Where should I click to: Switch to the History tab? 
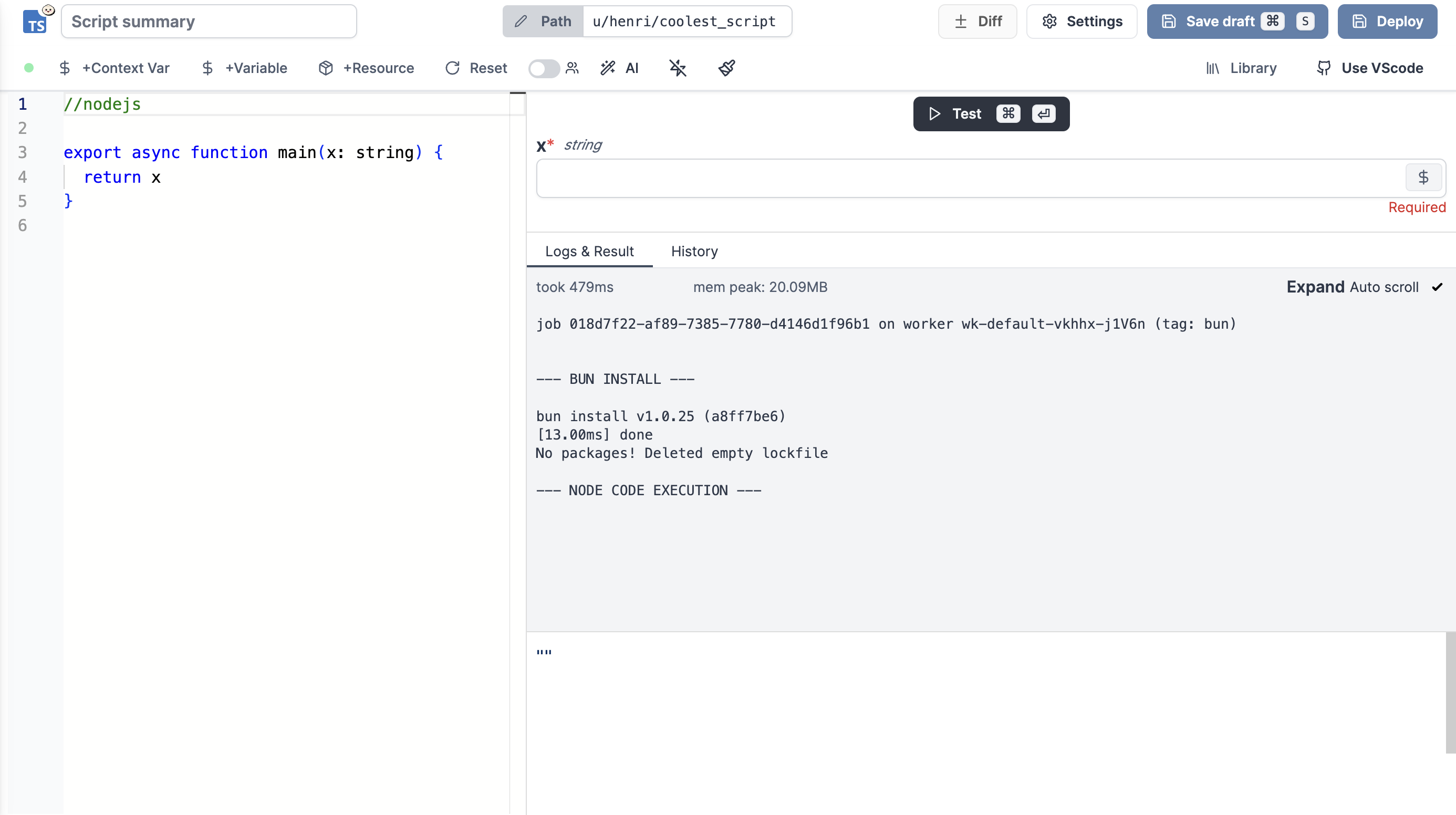[694, 251]
